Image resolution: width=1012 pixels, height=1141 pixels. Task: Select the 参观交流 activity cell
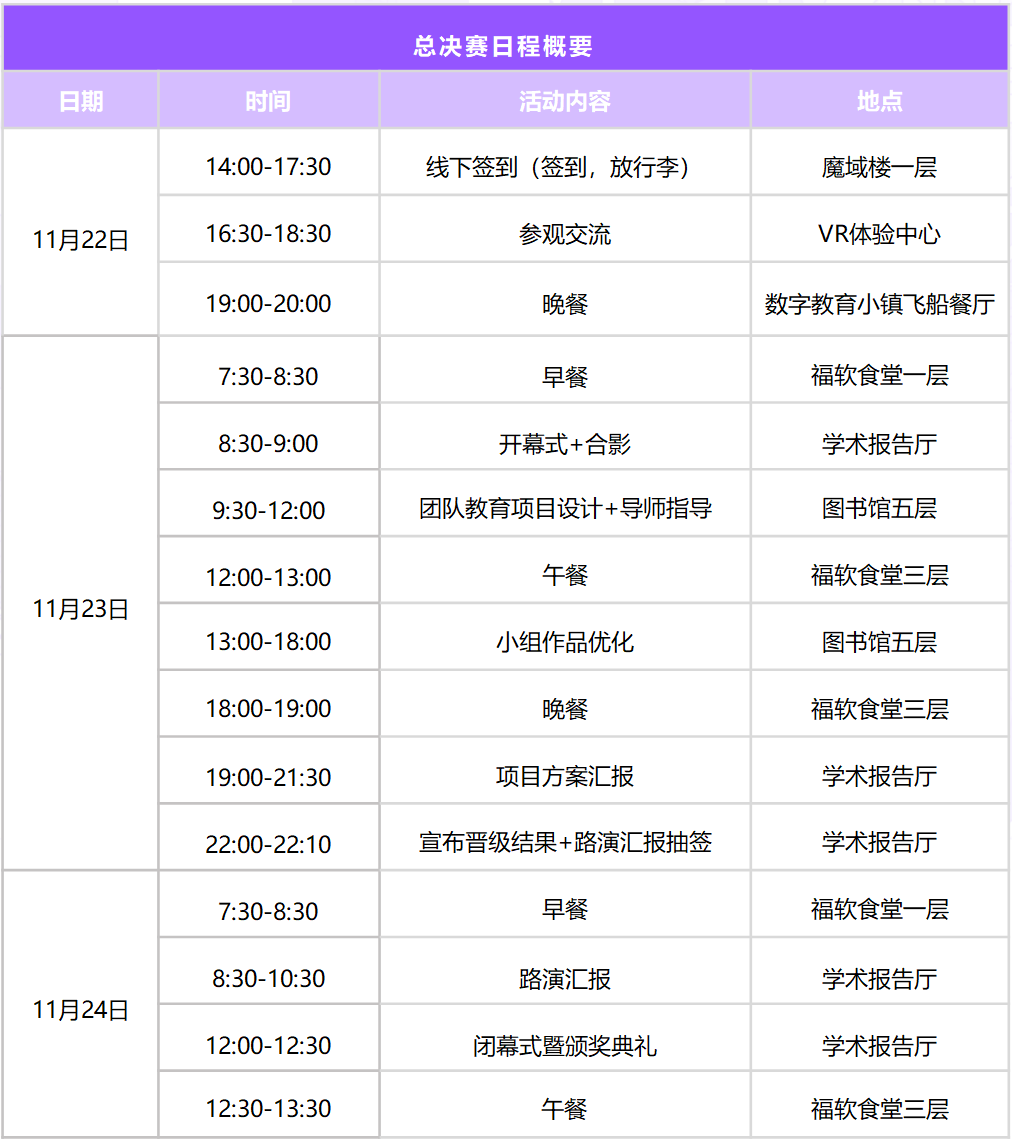coord(565,235)
